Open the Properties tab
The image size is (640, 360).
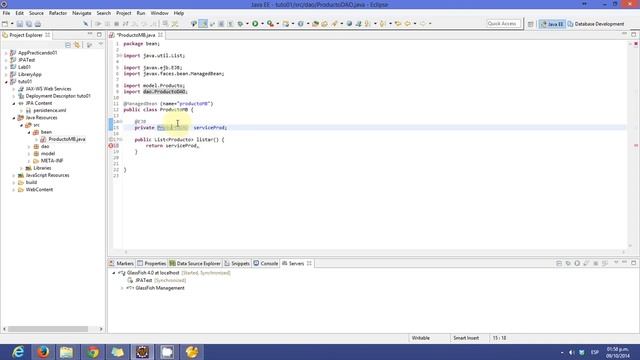click(151, 263)
